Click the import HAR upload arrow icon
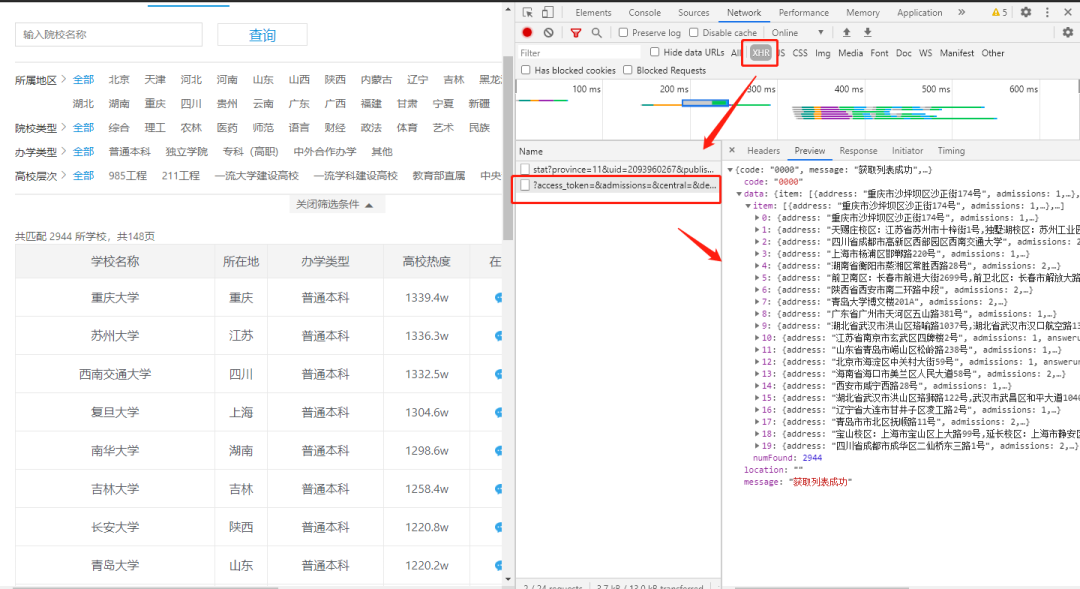This screenshot has width=1080, height=589. pyautogui.click(x=847, y=32)
